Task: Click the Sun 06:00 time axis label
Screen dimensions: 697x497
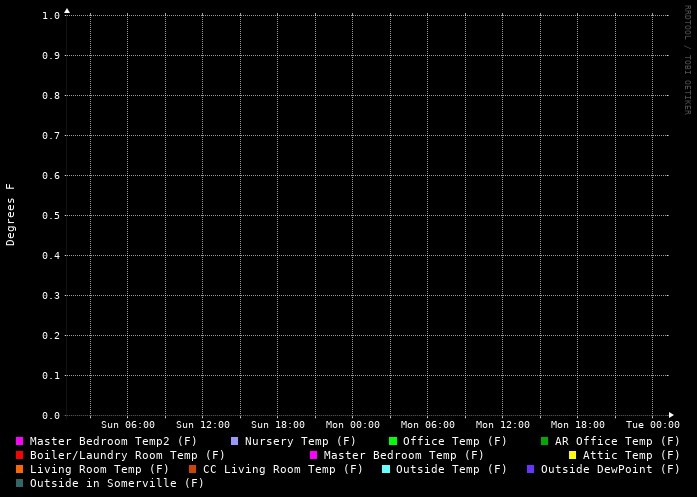Action: point(127,425)
